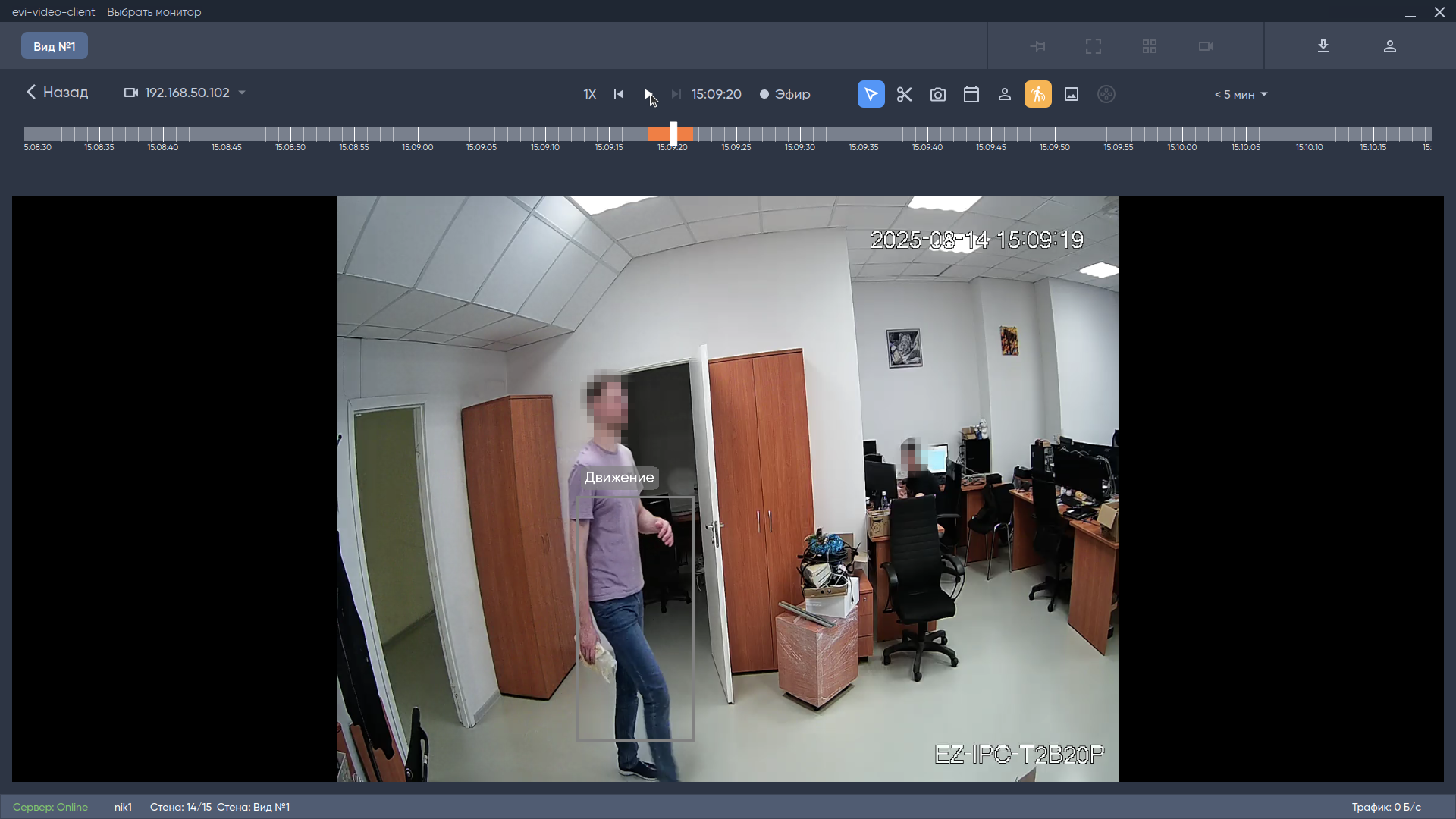The image size is (1456, 819).
Task: Open the calendar date picker
Action: [971, 94]
